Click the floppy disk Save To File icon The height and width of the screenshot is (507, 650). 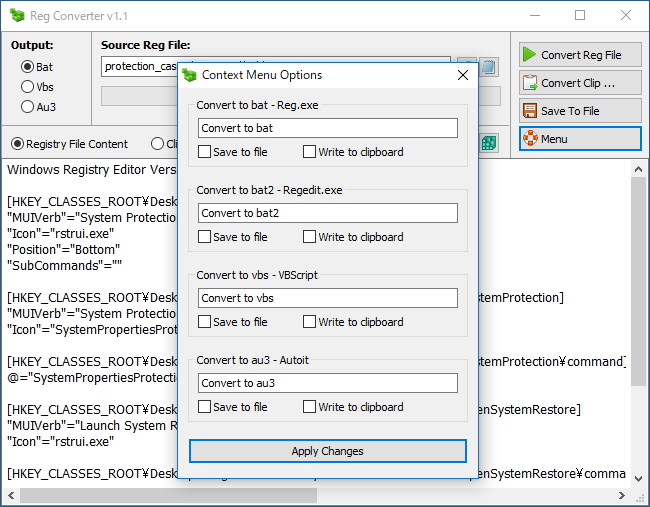529,111
